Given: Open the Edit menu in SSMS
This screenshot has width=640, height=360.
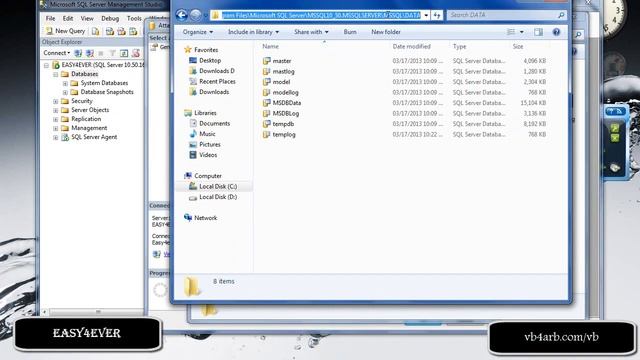Looking at the screenshot, I should [x=68, y=18].
